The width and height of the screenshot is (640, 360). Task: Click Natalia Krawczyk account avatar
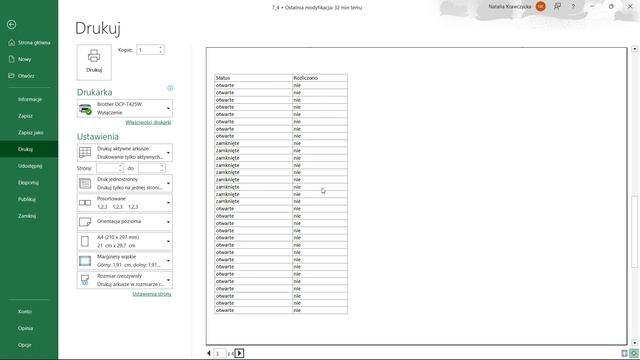541,6
